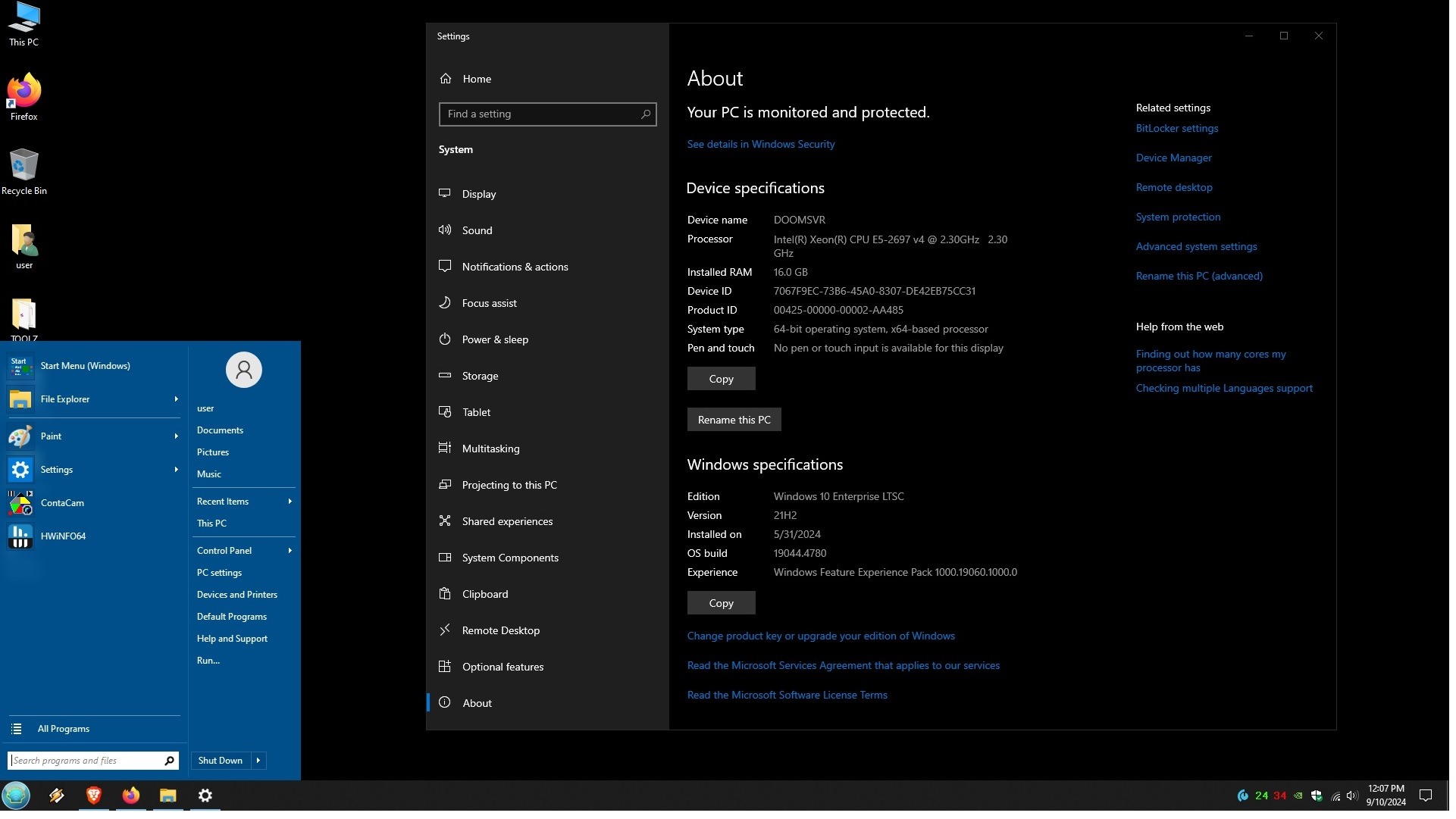Image resolution: width=1456 pixels, height=819 pixels.
Task: Click Change product key or upgrade link
Action: pos(821,636)
